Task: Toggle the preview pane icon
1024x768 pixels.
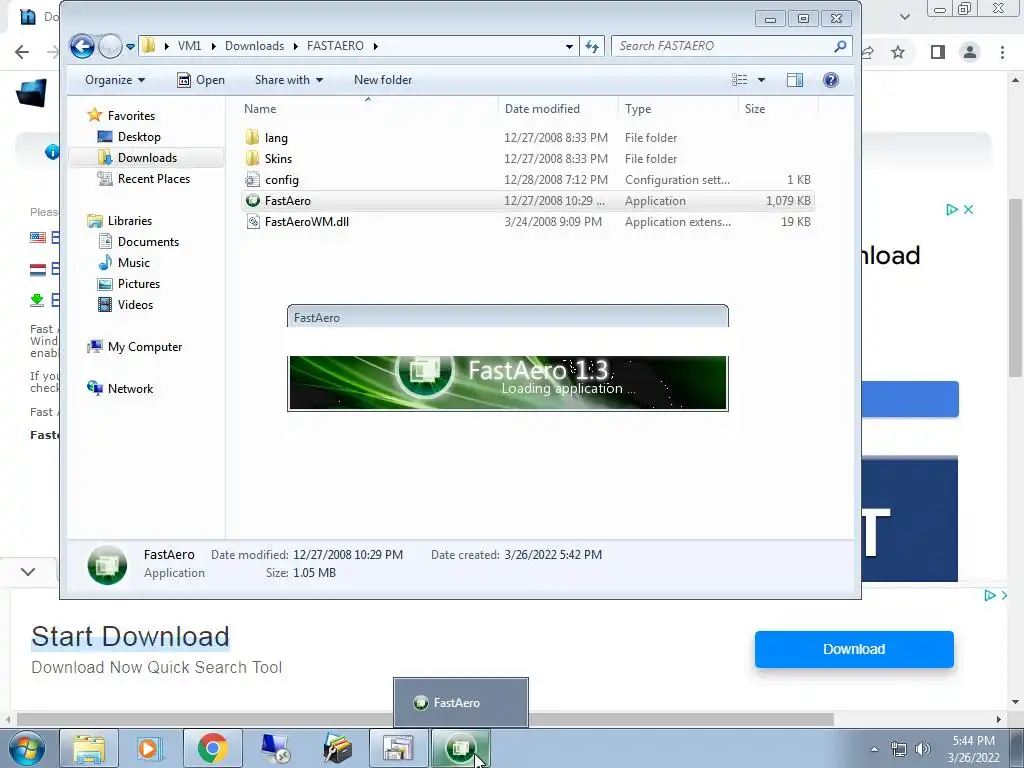Action: [795, 80]
